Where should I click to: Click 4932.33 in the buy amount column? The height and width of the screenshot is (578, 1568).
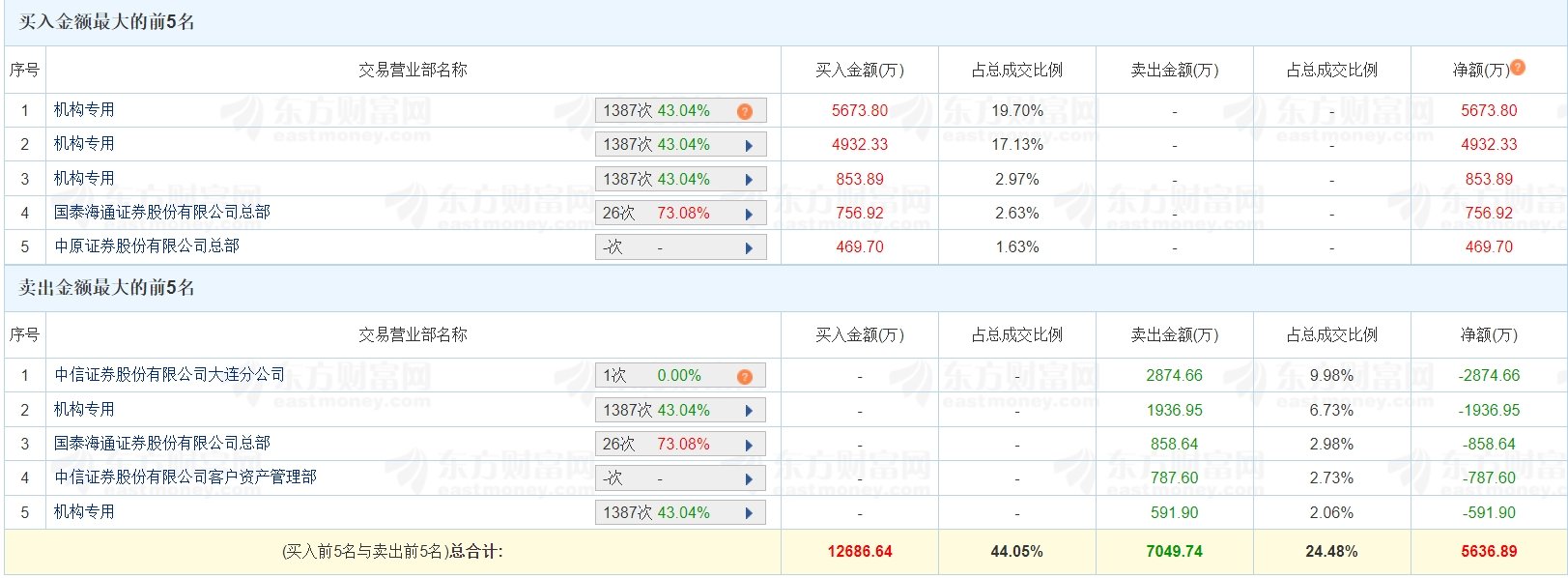coord(860,144)
